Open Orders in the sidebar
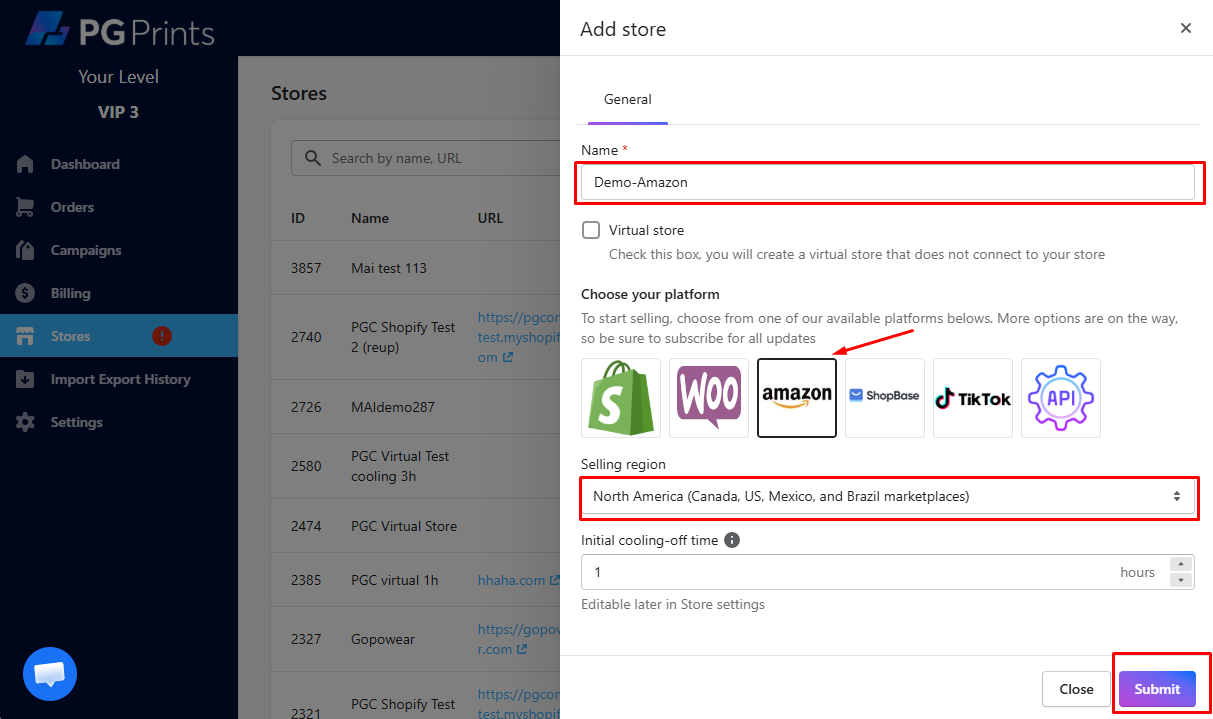This screenshot has height=719, width=1213. [72, 207]
